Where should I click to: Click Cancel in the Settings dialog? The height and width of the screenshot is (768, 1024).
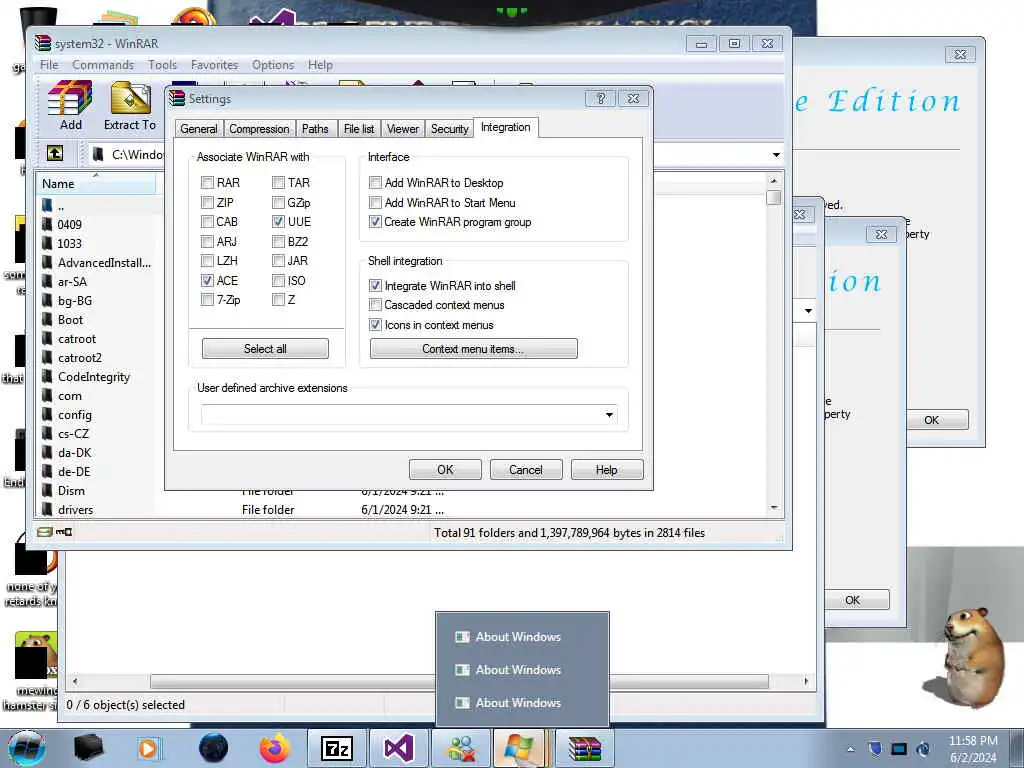(x=526, y=470)
